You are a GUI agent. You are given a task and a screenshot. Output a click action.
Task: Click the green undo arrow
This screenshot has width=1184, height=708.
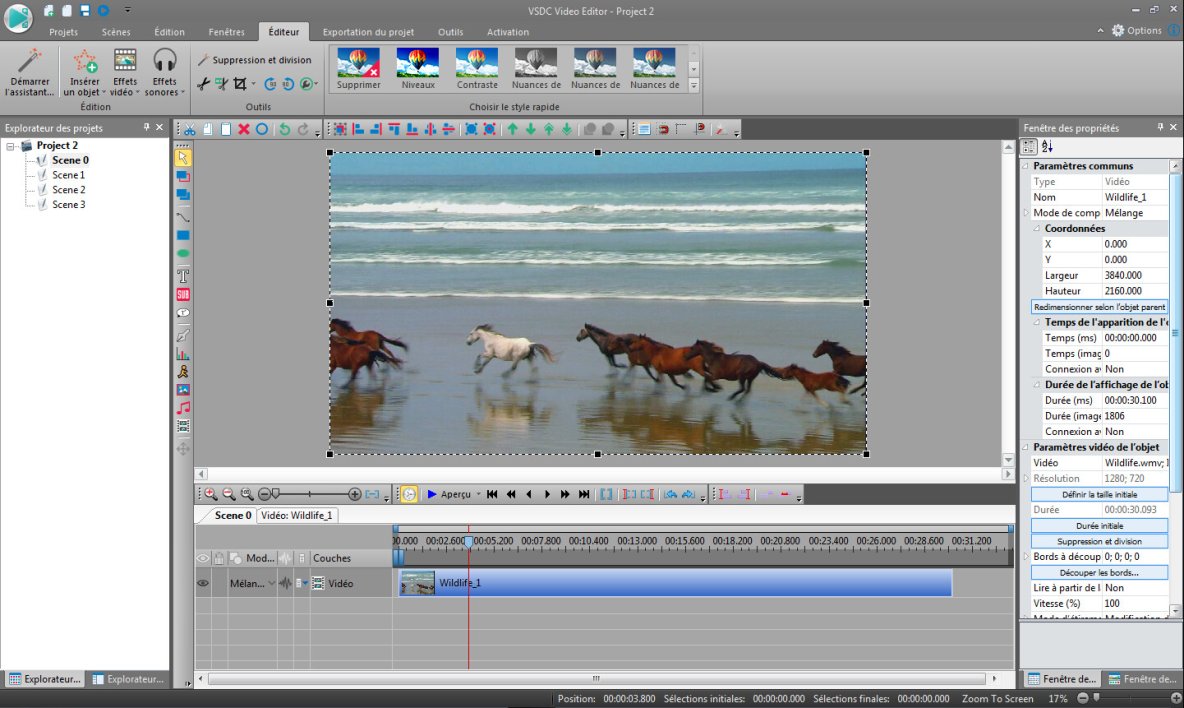pyautogui.click(x=284, y=130)
